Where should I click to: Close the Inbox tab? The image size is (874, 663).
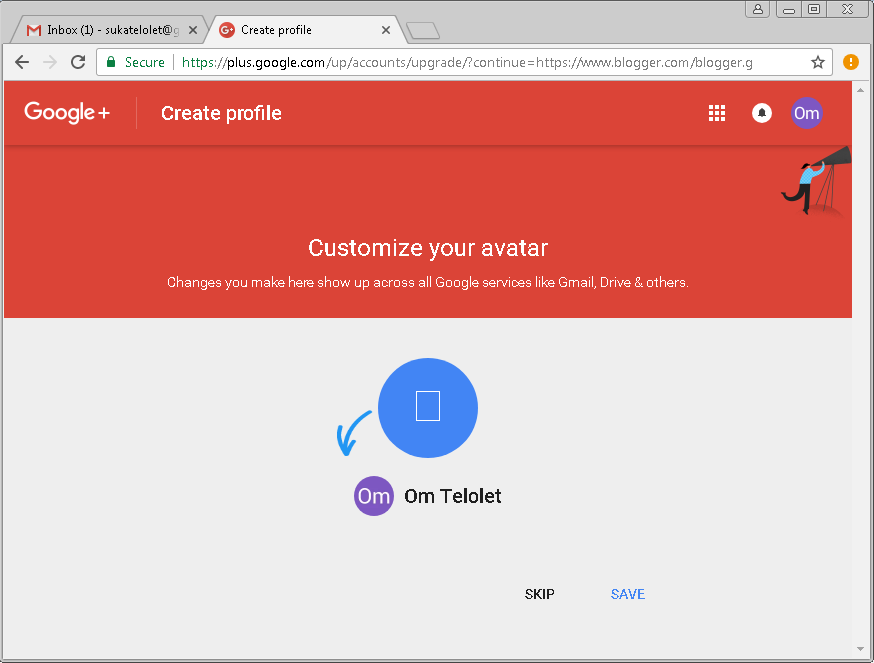(x=193, y=30)
